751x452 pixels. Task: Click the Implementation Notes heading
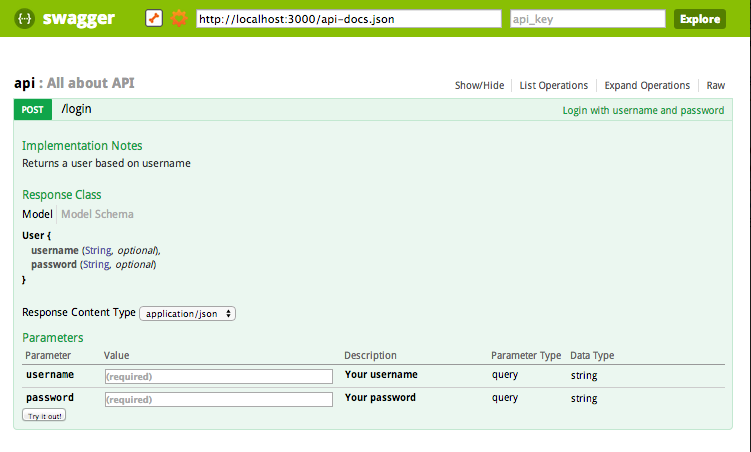coord(82,146)
